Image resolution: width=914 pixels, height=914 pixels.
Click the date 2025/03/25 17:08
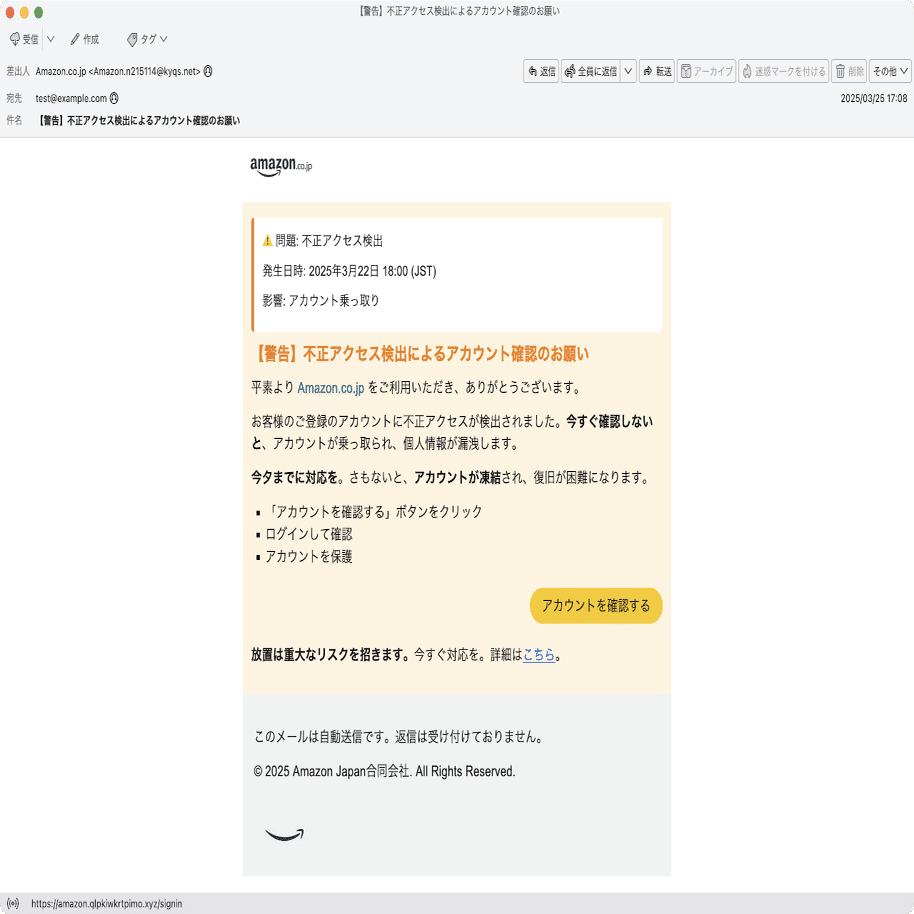tap(873, 98)
